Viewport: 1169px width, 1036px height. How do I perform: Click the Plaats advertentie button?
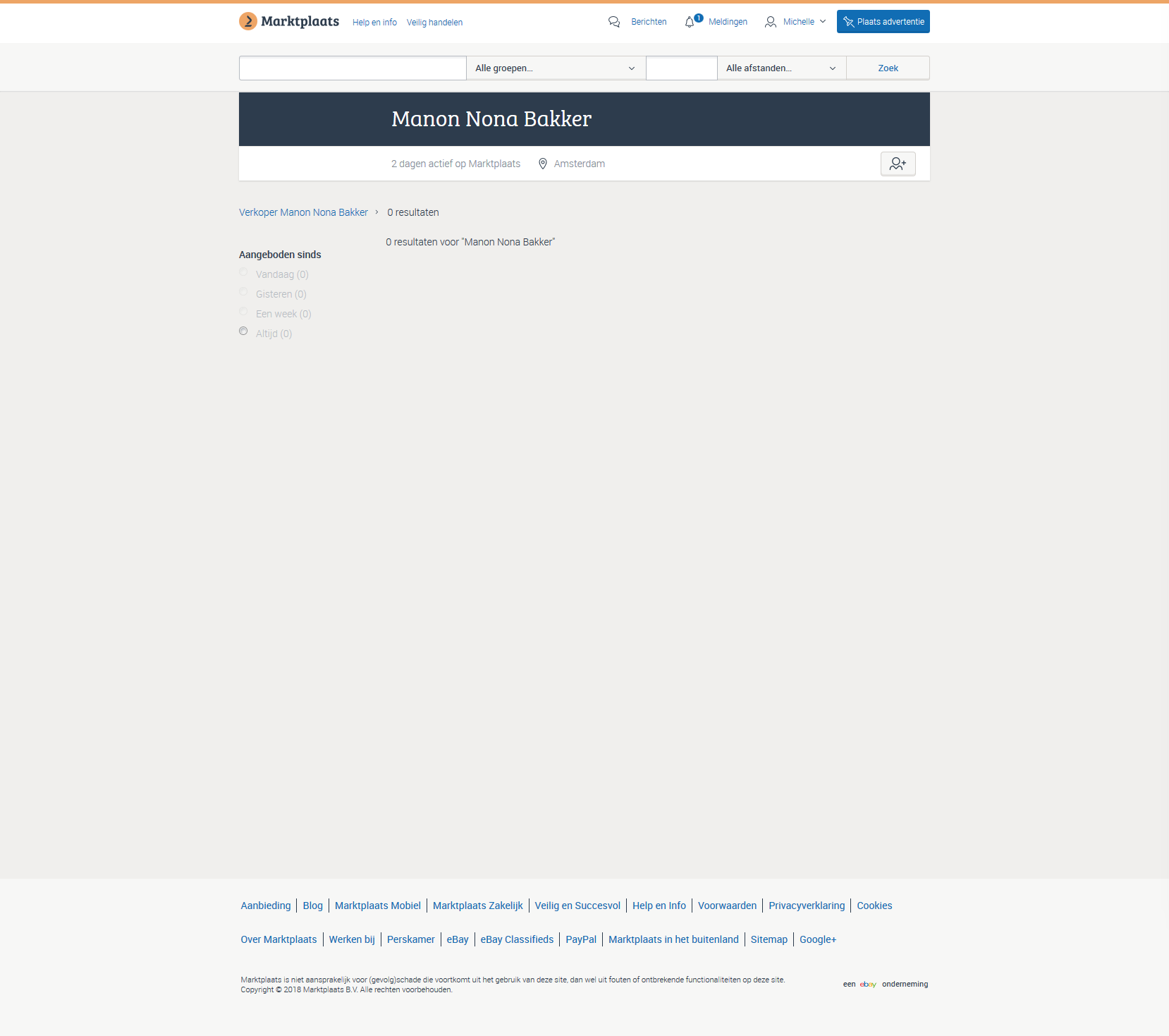point(883,21)
